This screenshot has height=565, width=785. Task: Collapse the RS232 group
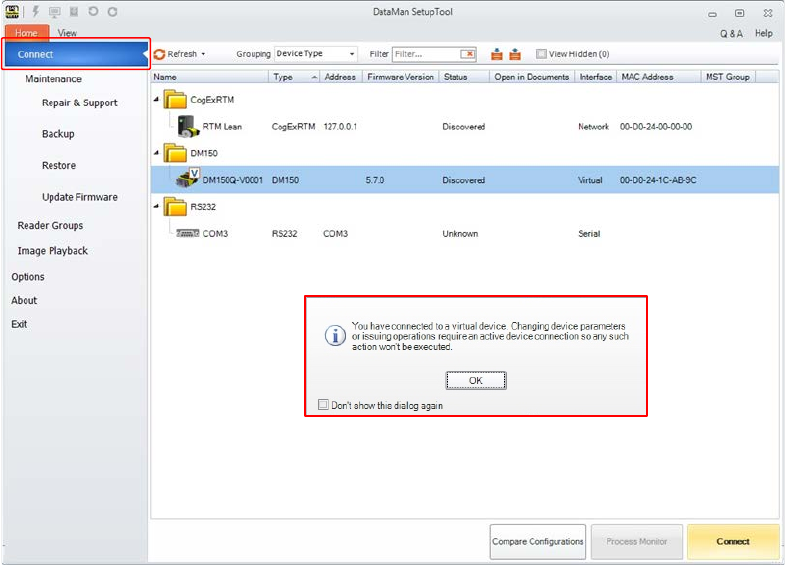(x=156, y=206)
